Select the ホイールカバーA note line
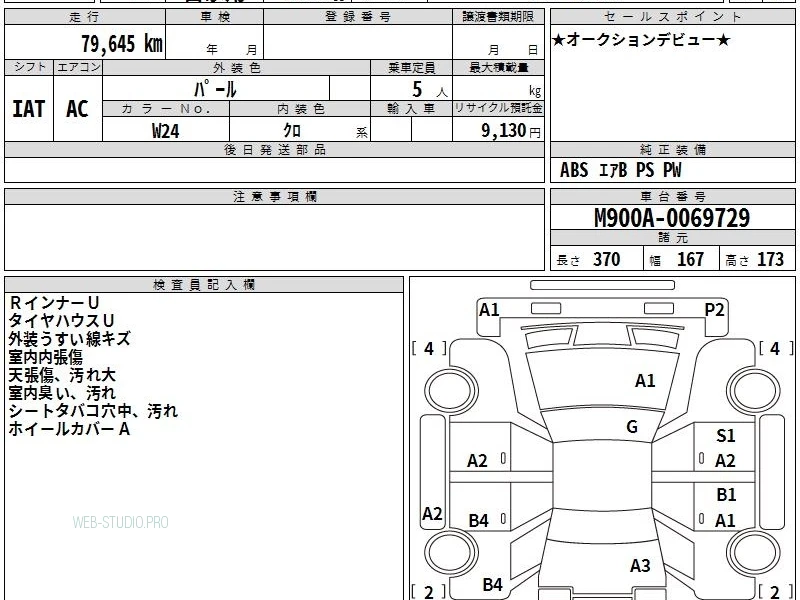The image size is (800, 600). coord(69,429)
